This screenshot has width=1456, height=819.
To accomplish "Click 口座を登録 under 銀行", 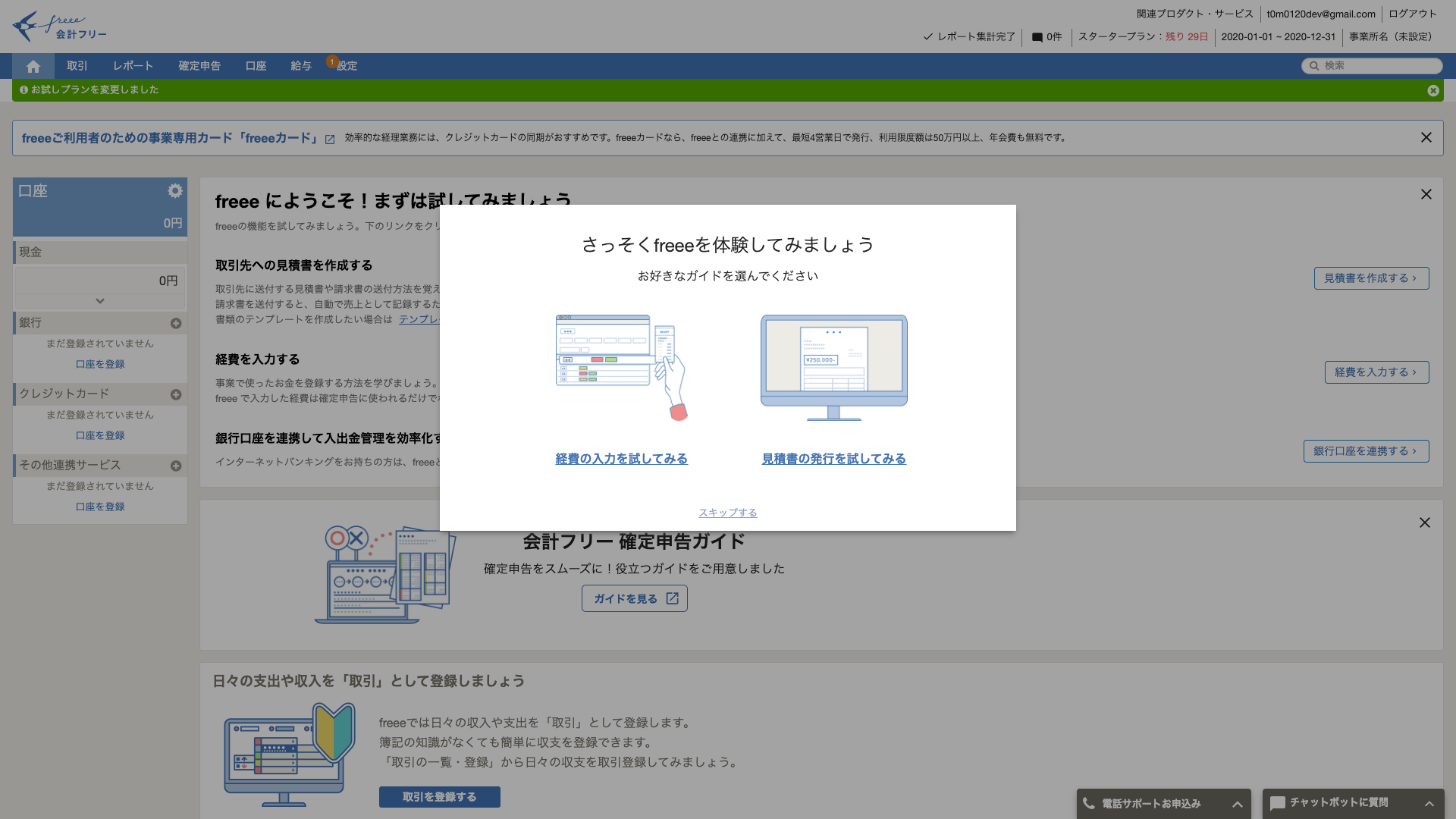I will point(100,364).
